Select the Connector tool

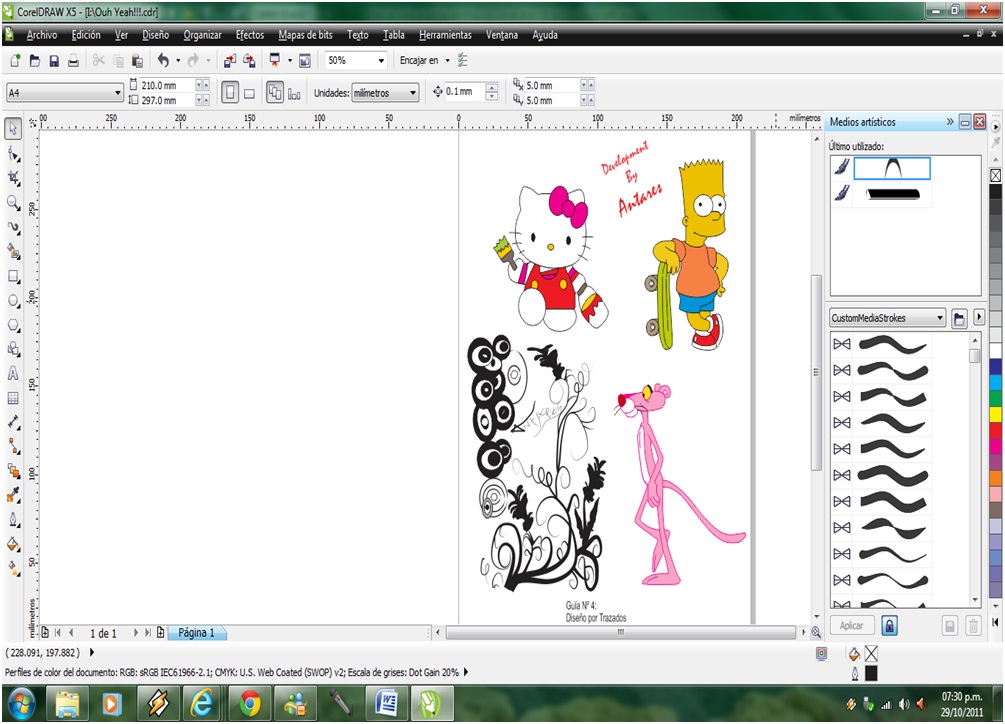(13, 447)
